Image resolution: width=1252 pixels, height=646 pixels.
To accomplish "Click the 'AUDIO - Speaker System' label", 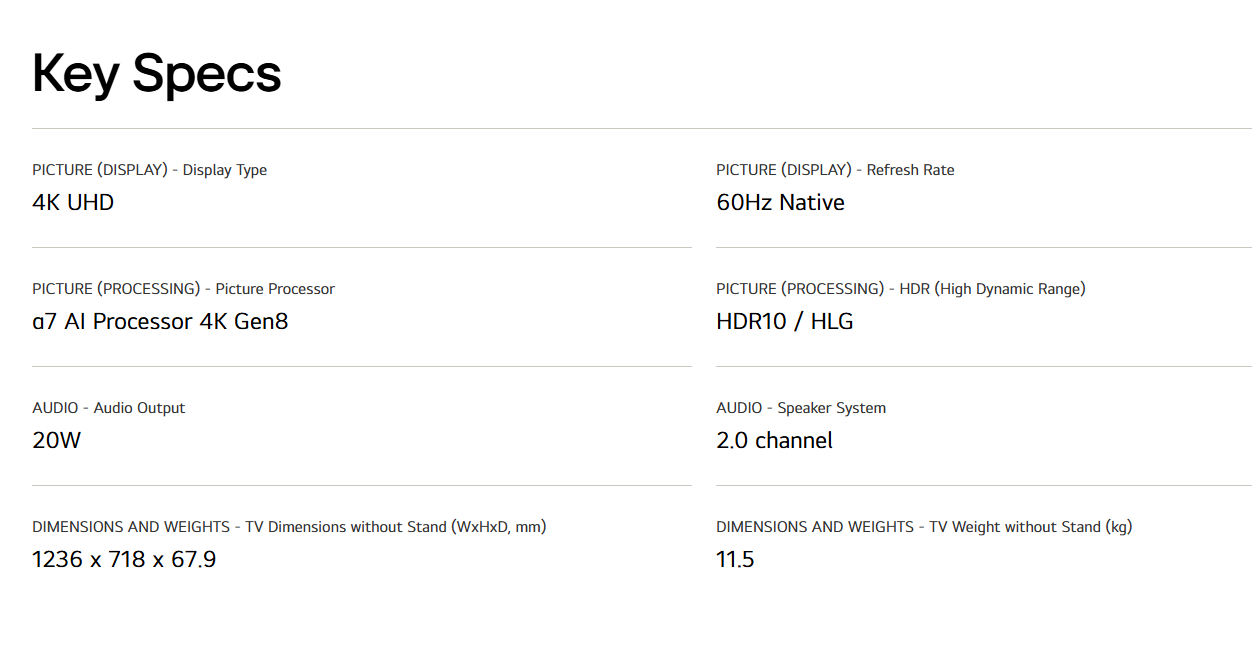I will point(801,408).
